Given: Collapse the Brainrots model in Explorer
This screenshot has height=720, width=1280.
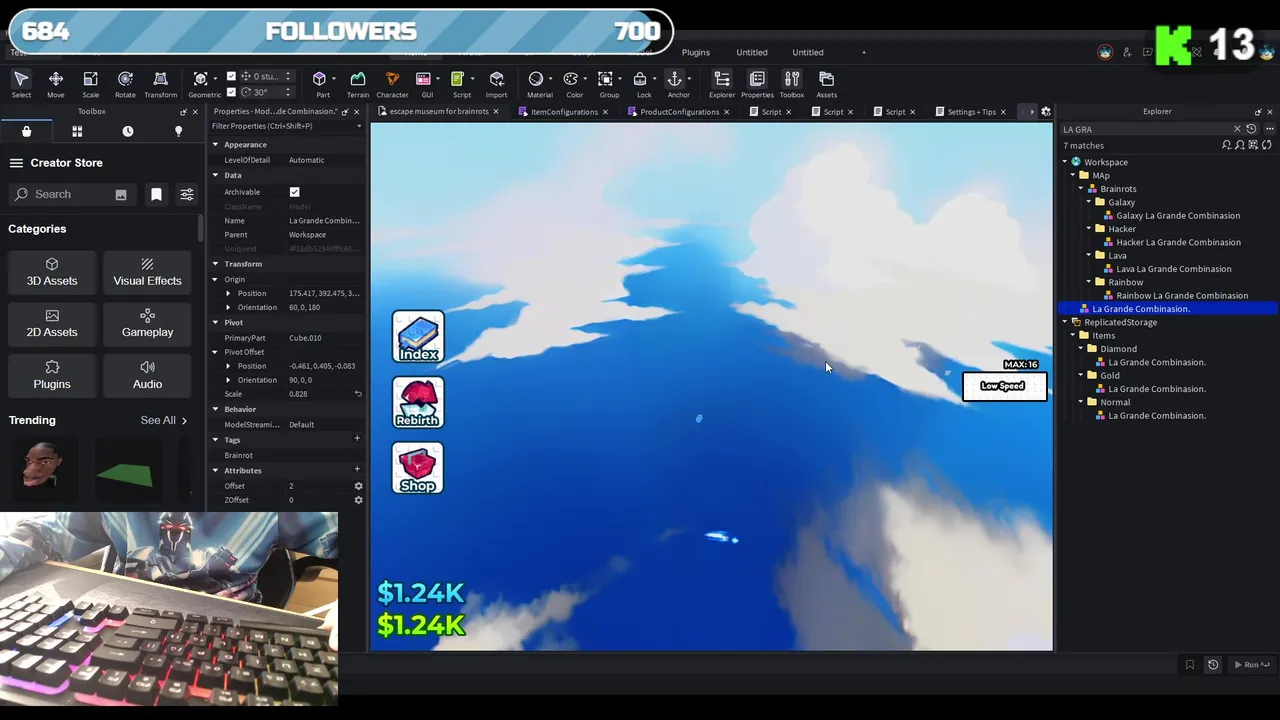Looking at the screenshot, I should click(x=1081, y=189).
